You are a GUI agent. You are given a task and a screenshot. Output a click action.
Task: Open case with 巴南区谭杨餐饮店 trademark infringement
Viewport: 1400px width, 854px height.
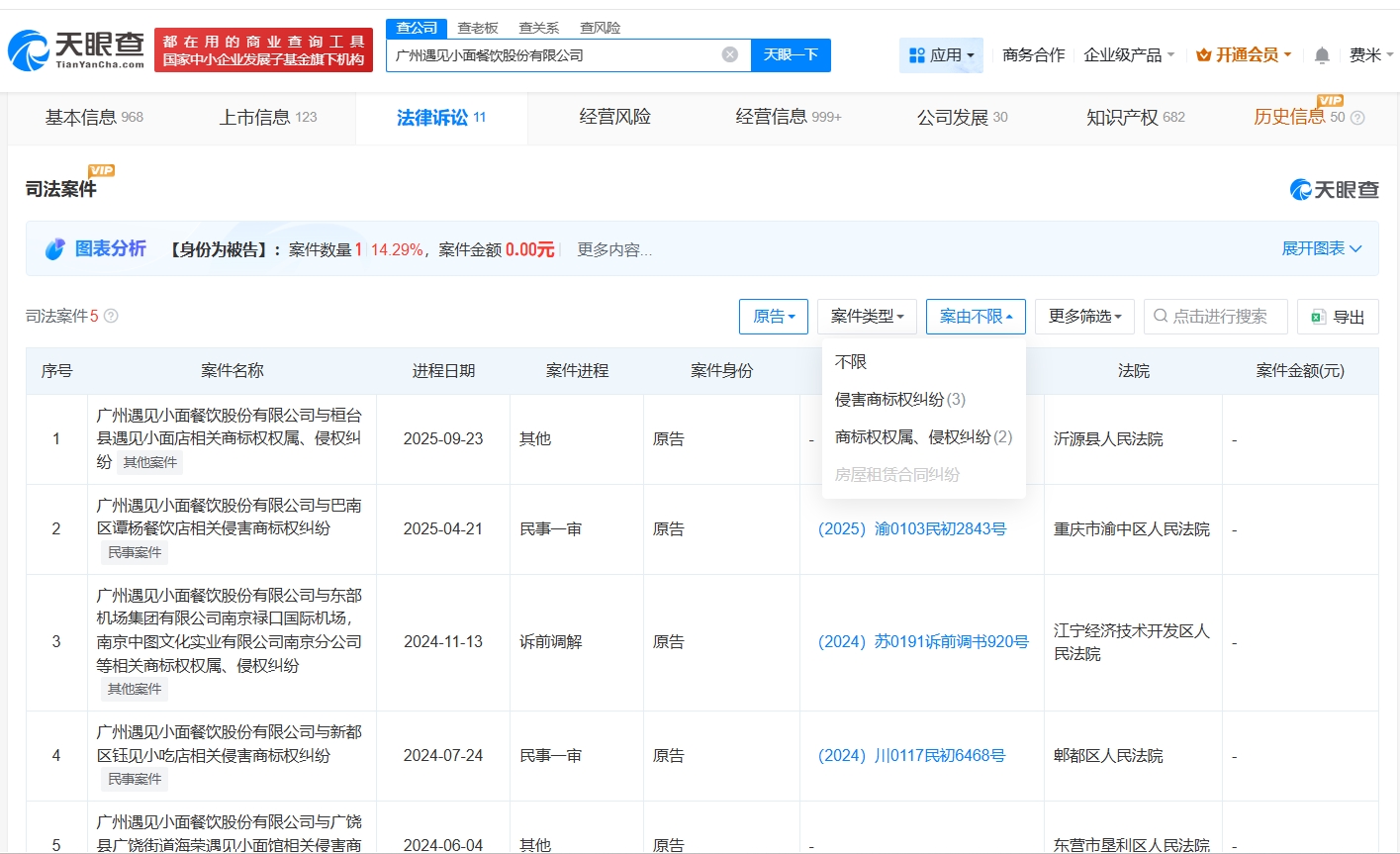pyautogui.click(x=229, y=517)
